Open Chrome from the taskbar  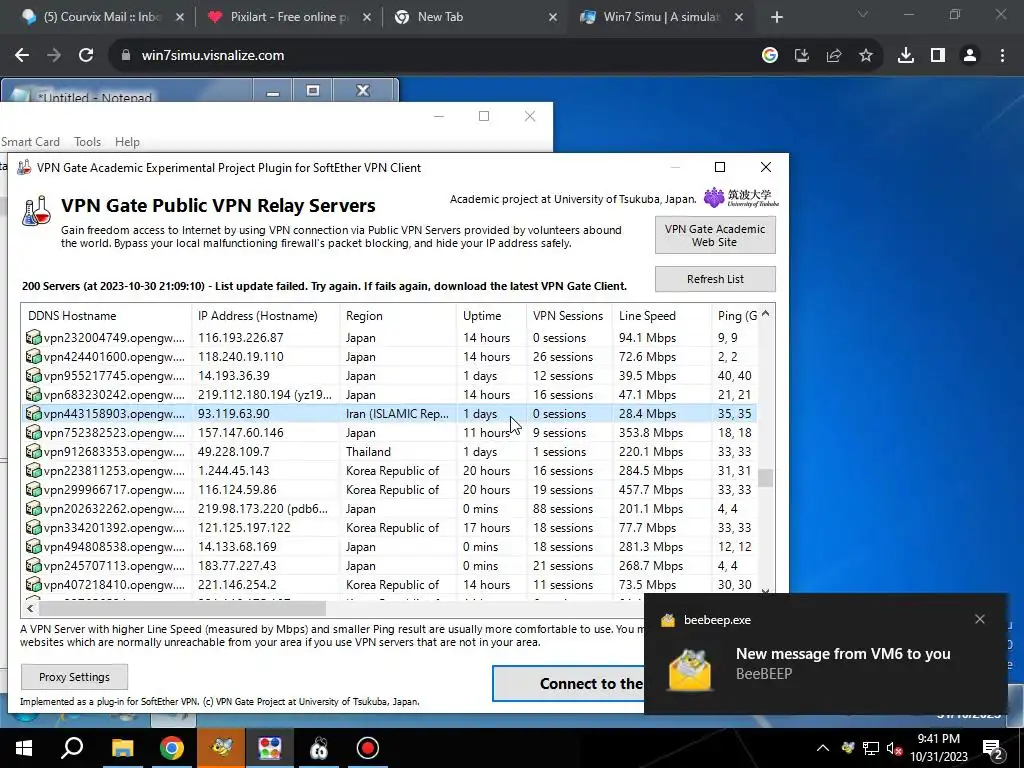(x=172, y=748)
